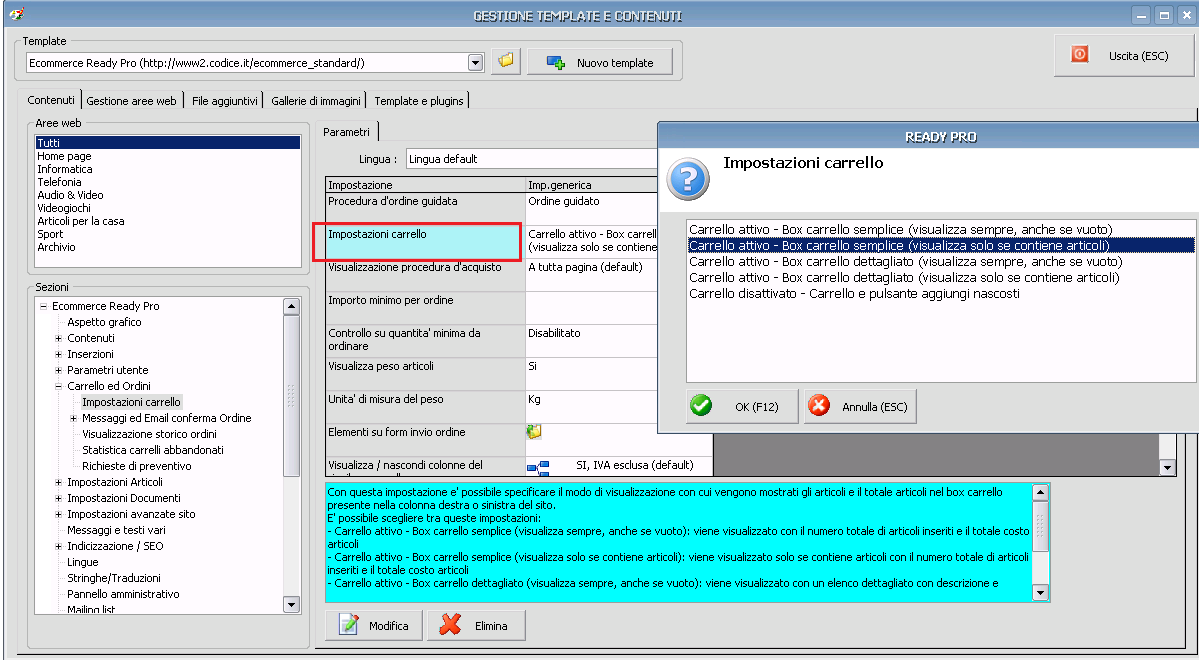This screenshot has height=660, width=1199.
Task: Select the Procedura d'ordine guidata row
Action: 492,208
